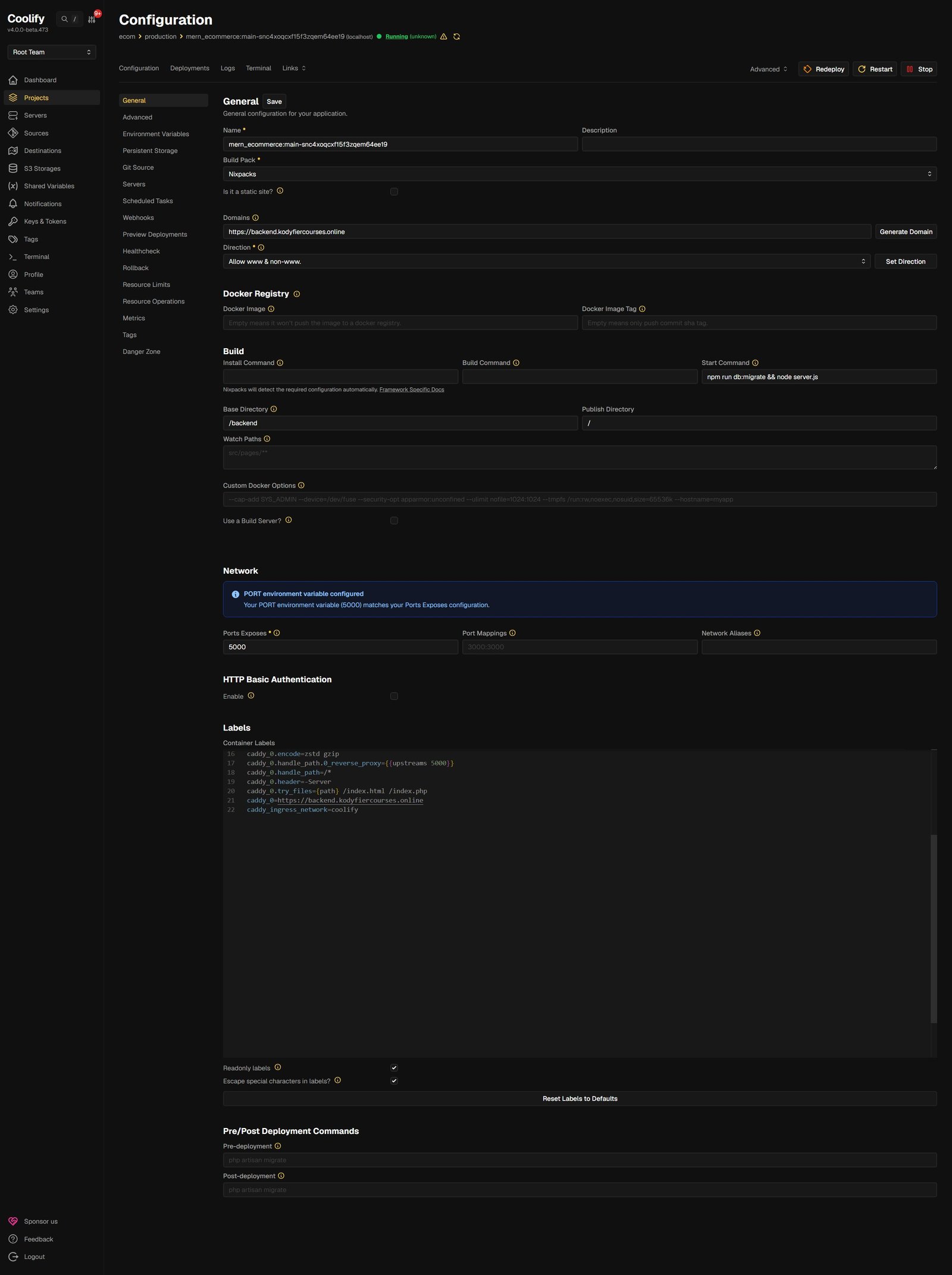Open the settings sliders icon with notification badge

point(92,19)
